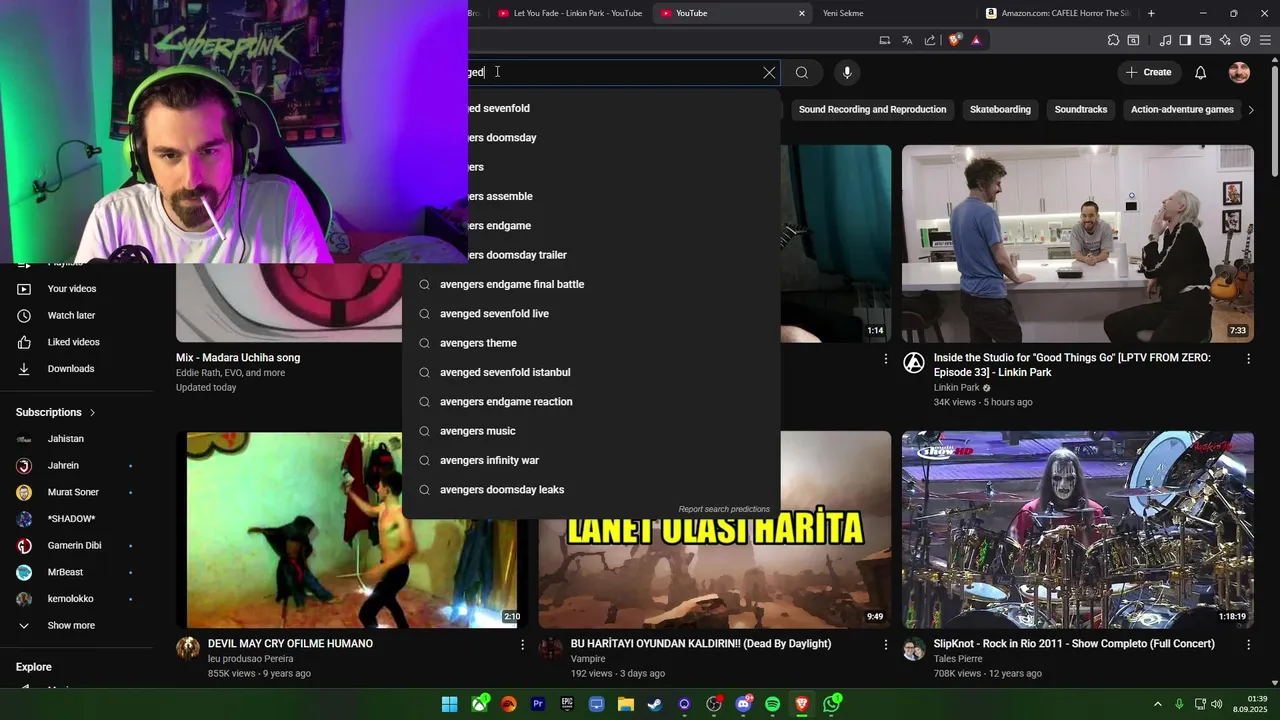Image resolution: width=1280 pixels, height=720 pixels.
Task: Open the browser Extensions puzzle icon
Action: 1113,40
